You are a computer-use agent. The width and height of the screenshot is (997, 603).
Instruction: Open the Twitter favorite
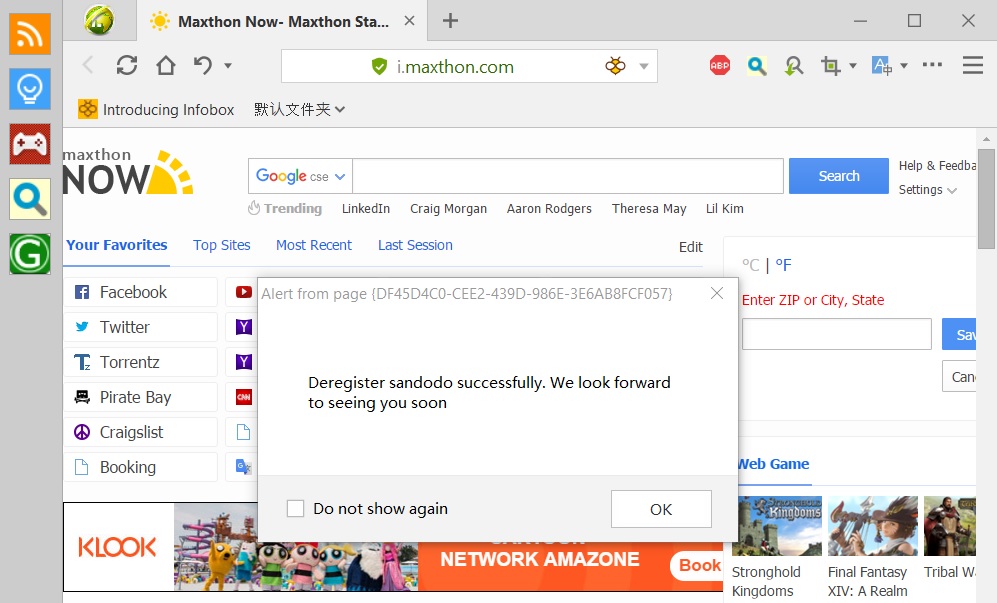coord(141,327)
